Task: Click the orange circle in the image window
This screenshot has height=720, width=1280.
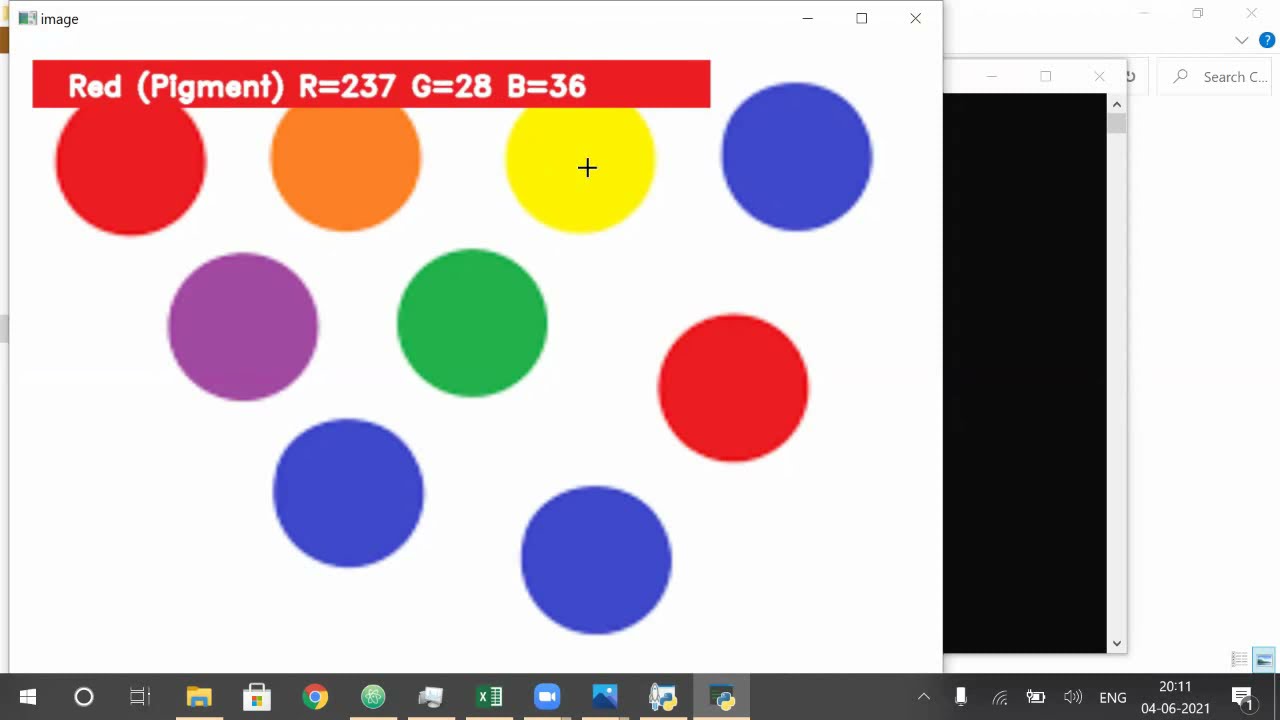Action: 345,168
